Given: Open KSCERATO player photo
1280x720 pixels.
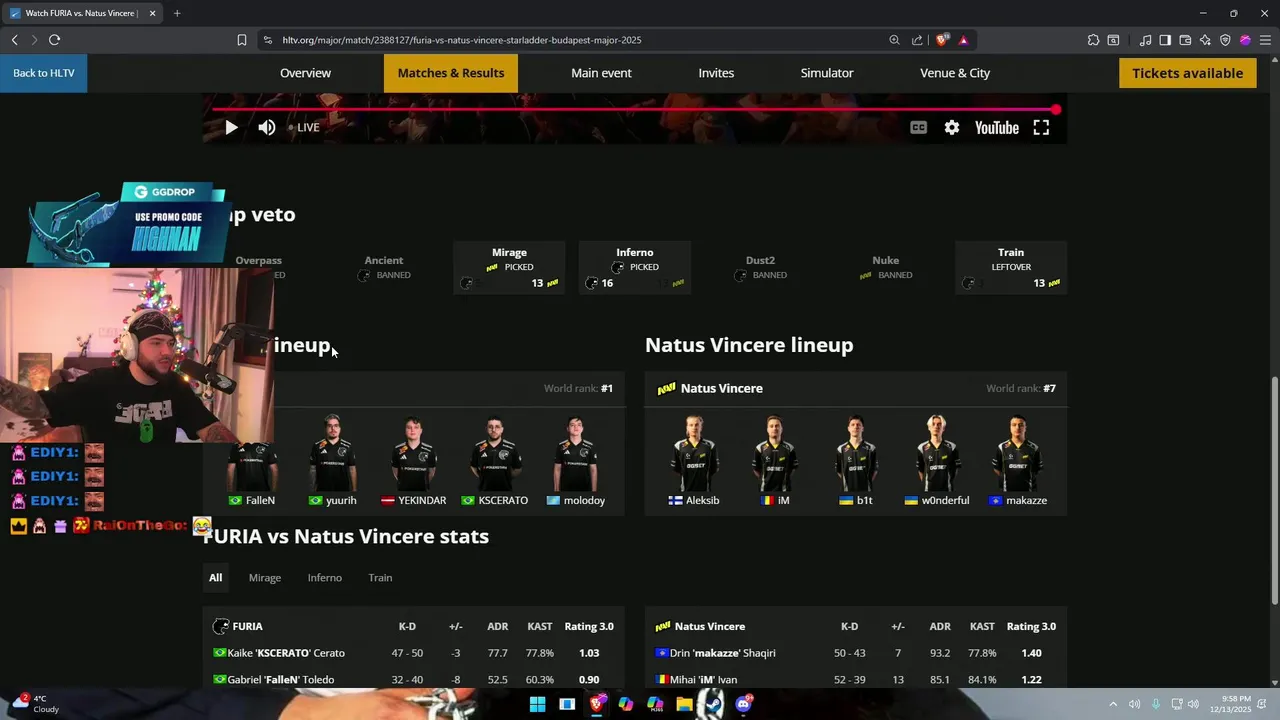Looking at the screenshot, I should [495, 453].
